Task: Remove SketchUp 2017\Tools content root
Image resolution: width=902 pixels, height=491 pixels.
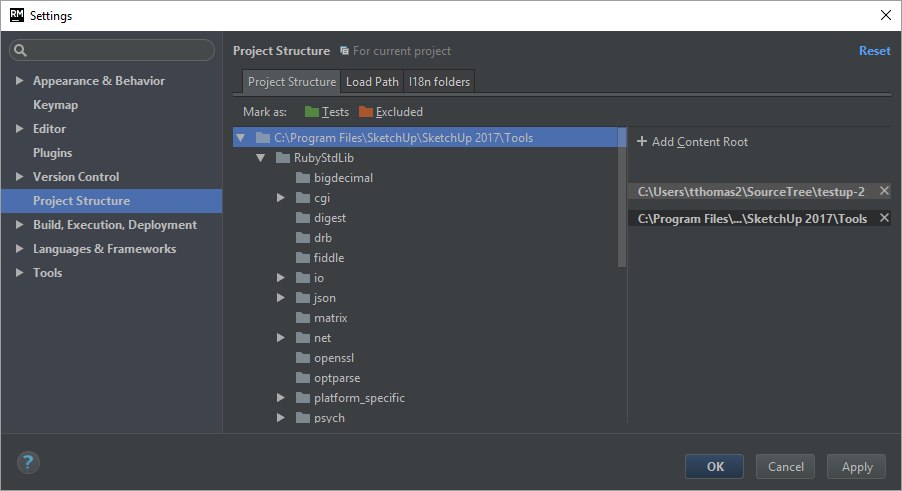Action: coord(884,218)
